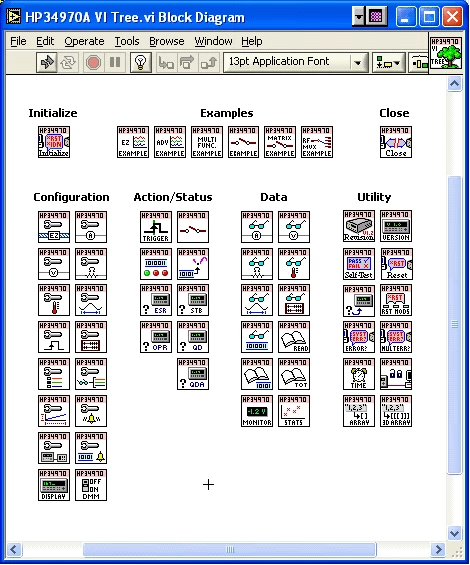Select the QD query VI icon

coord(193,337)
